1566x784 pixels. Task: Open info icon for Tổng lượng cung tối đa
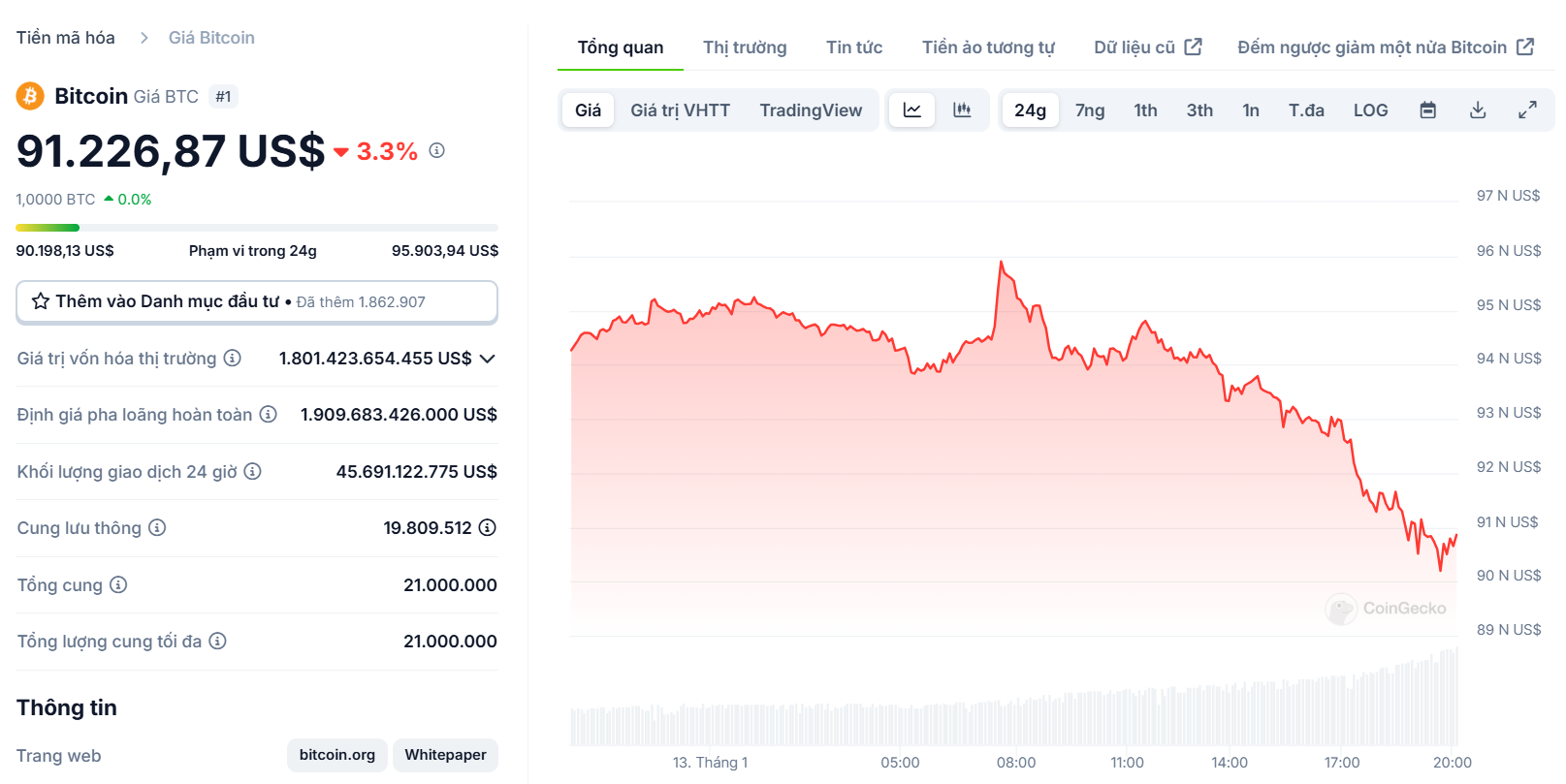(x=218, y=641)
